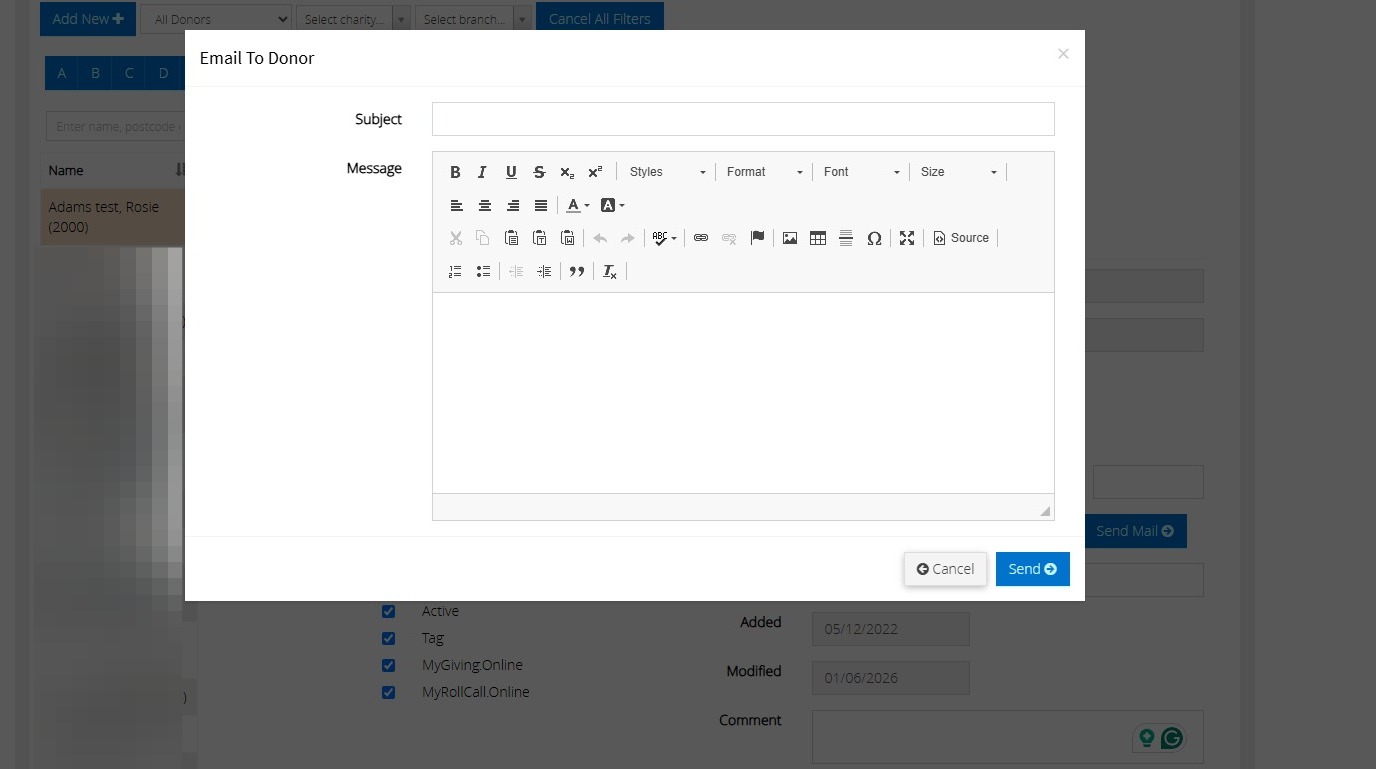Toggle subscript formatting
Screen dimensions: 1376x769
567,172
